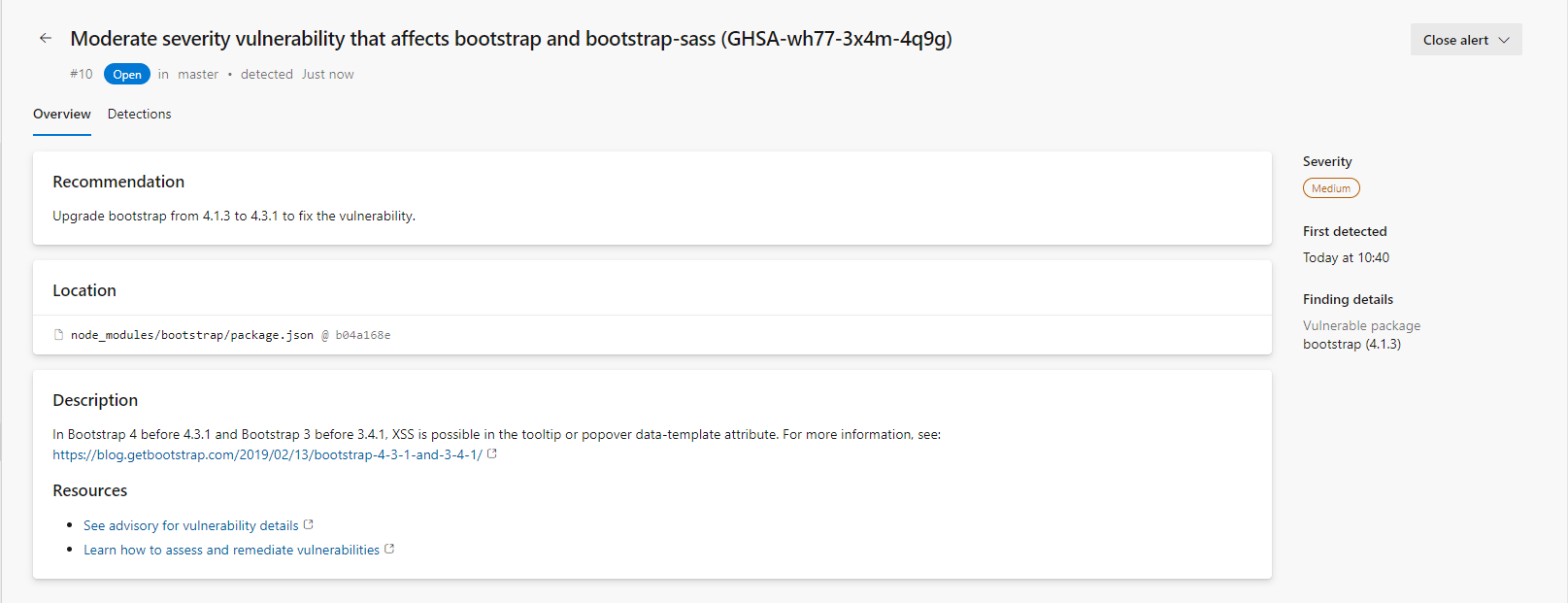Click the blue Open status badge

pyautogui.click(x=127, y=75)
